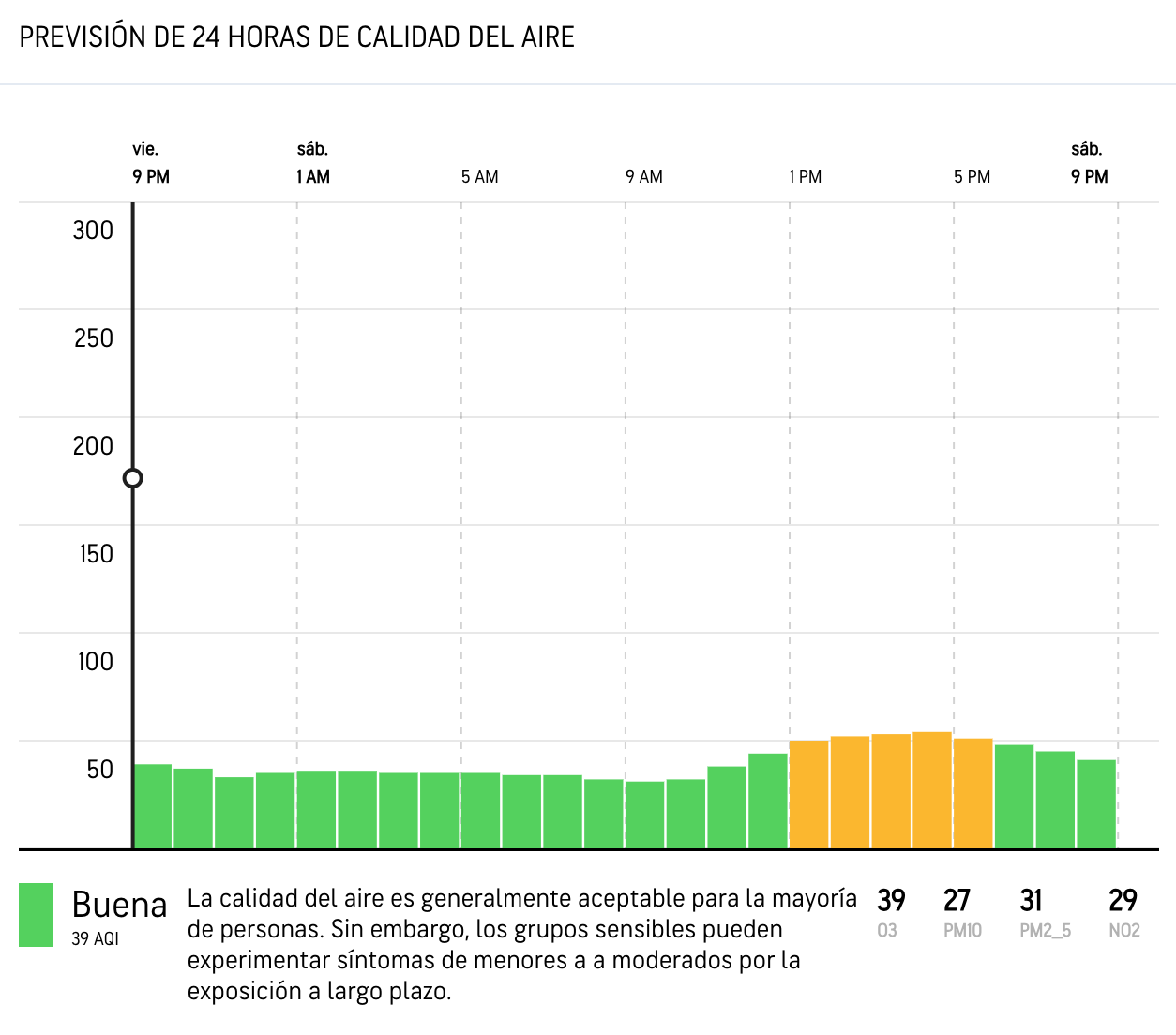Click the Previsión de 24 horas title

click(x=296, y=37)
